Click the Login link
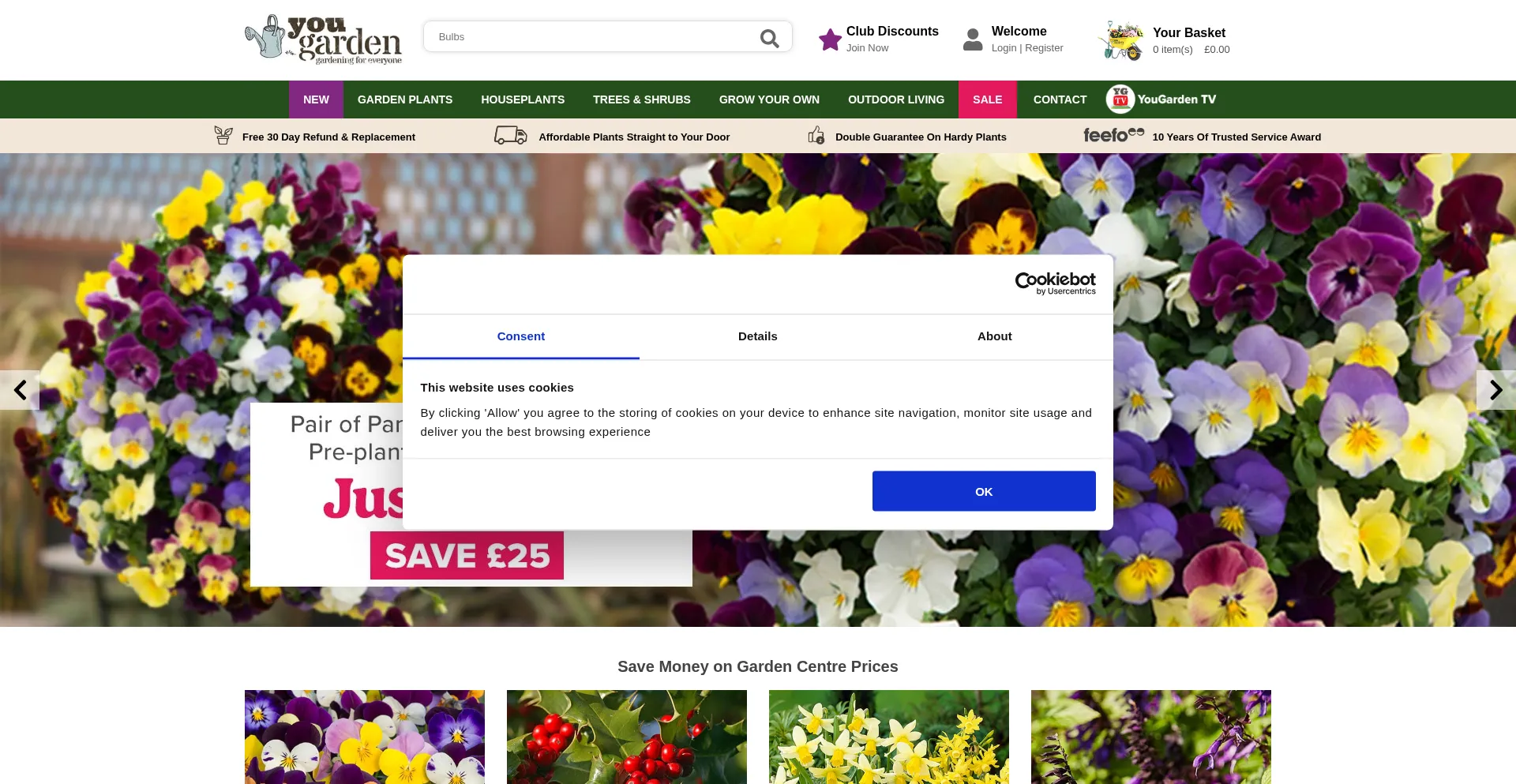Screen dimensions: 1516x784 click(1004, 48)
